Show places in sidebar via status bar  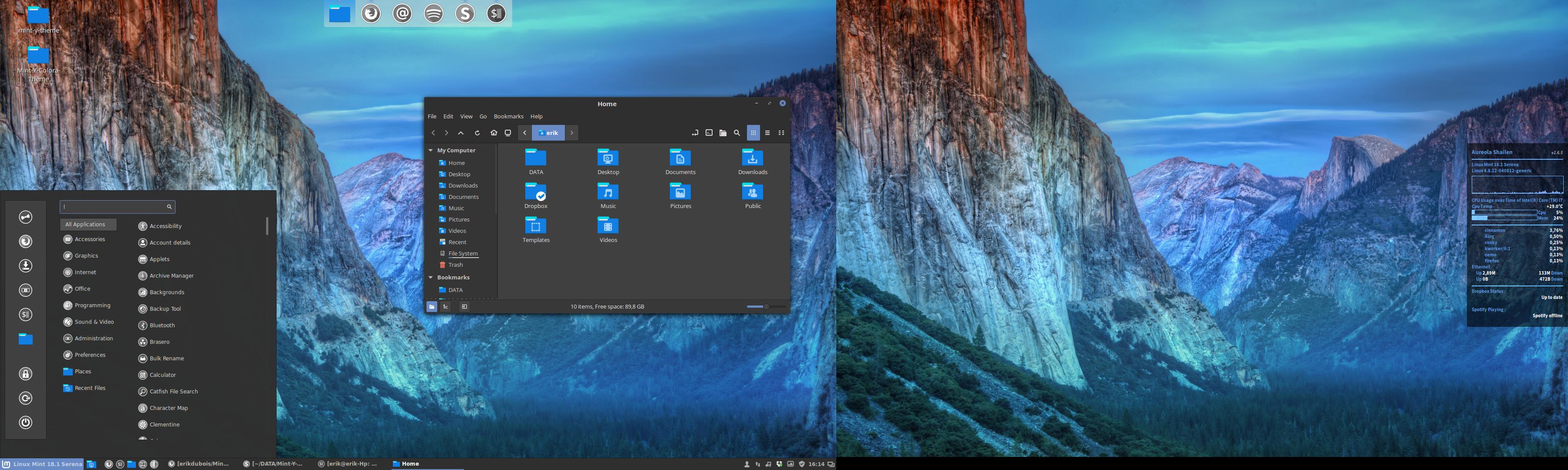pyautogui.click(x=432, y=306)
